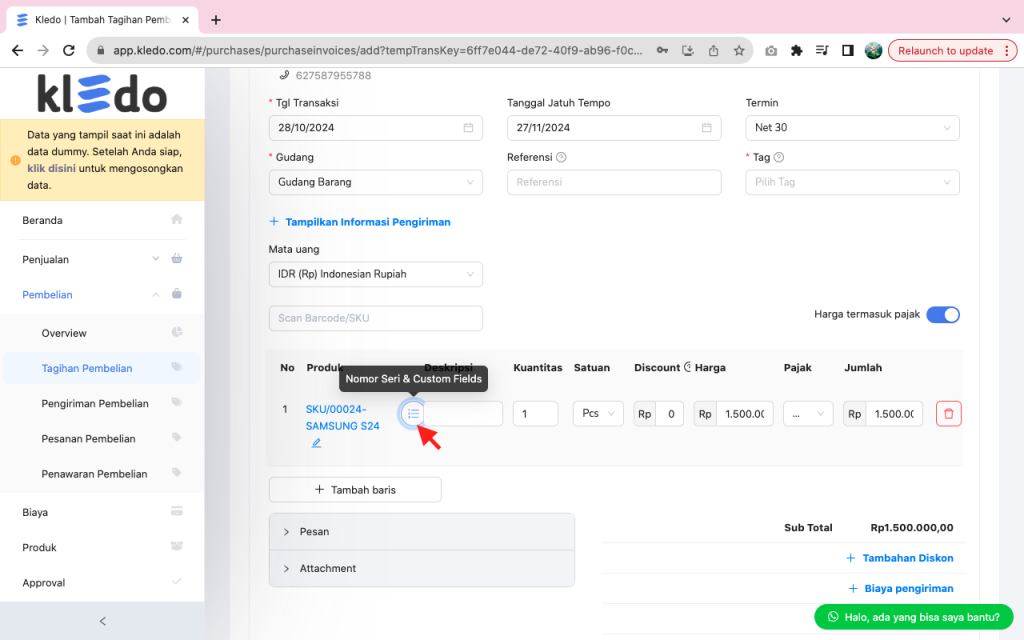Click the browser address bar URL
Viewport: 1024px width, 640px height.
click(377, 50)
